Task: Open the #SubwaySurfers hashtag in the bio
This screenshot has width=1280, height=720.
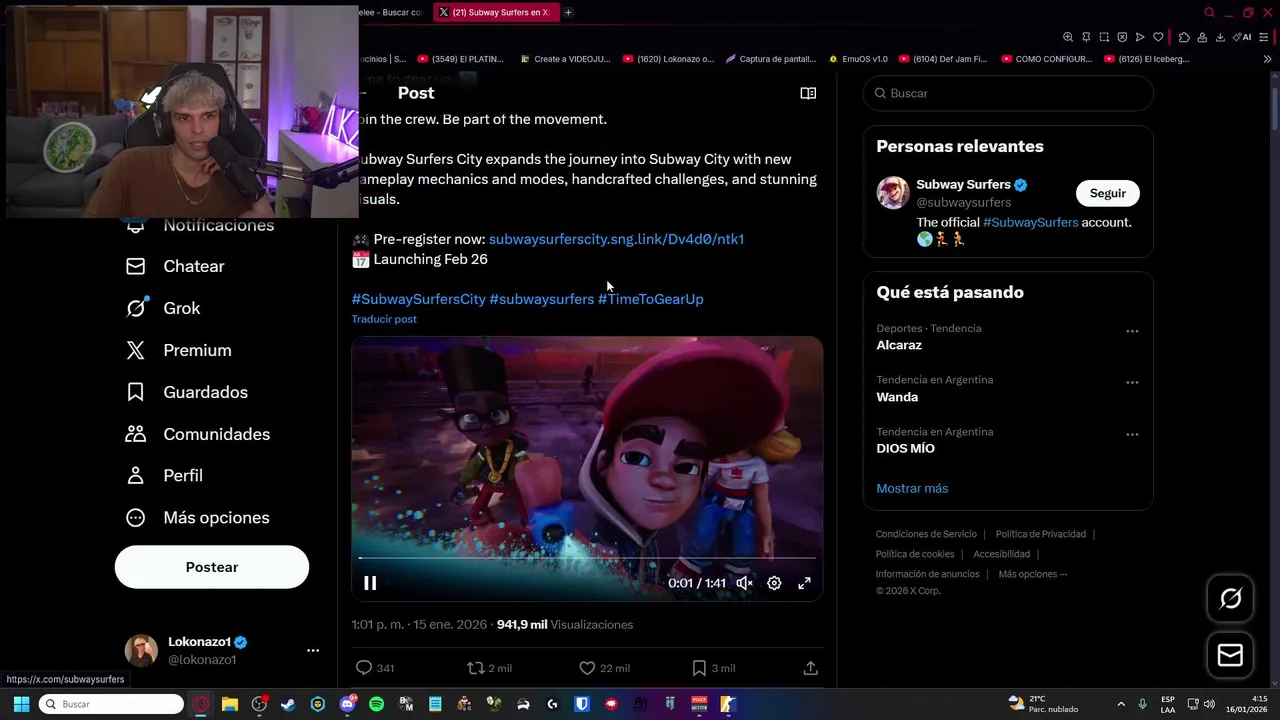Action: click(1030, 222)
